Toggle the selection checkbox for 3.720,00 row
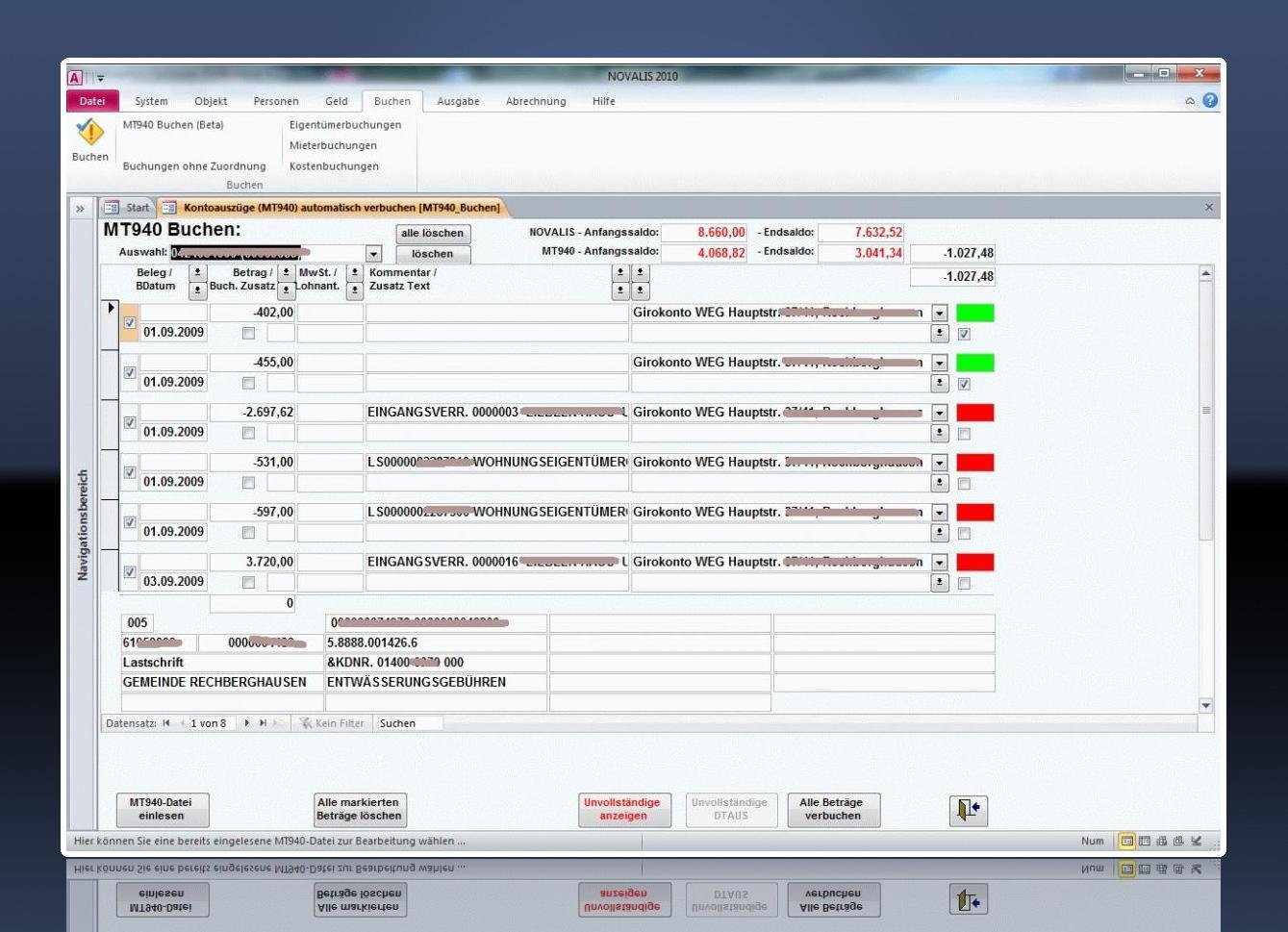1288x932 pixels. [x=130, y=572]
